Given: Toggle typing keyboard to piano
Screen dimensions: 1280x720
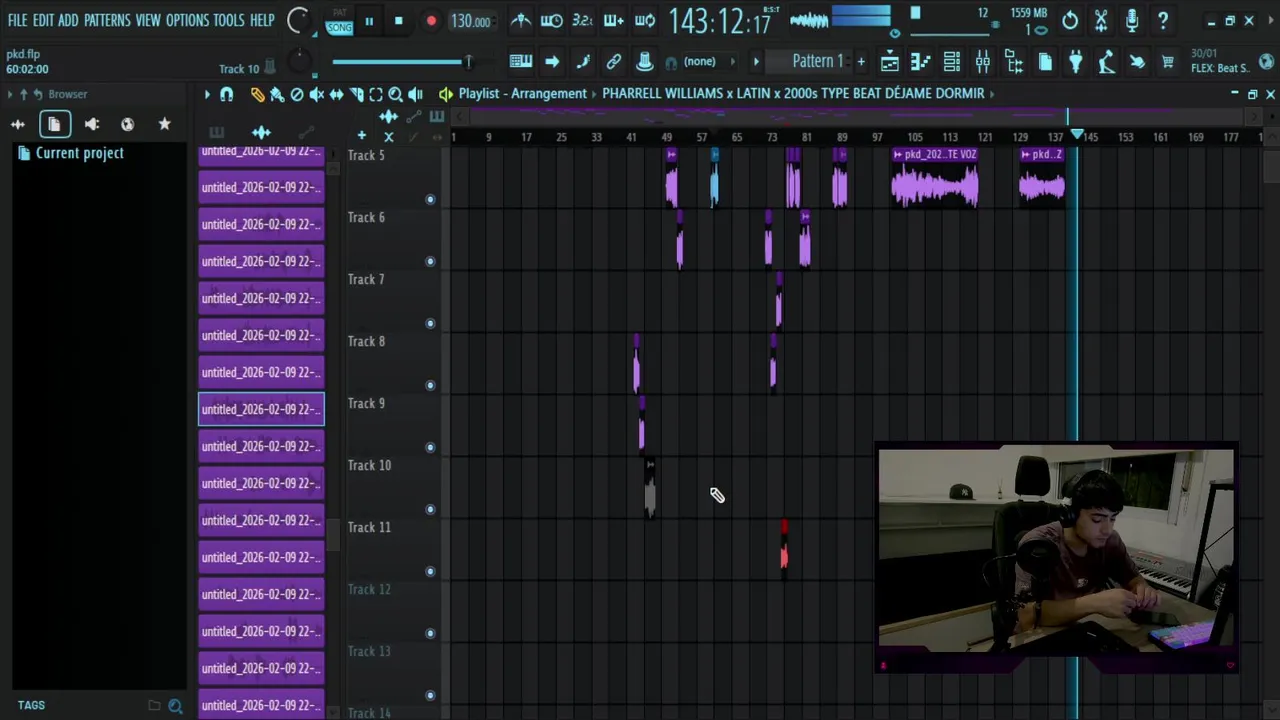Looking at the screenshot, I should [x=520, y=62].
